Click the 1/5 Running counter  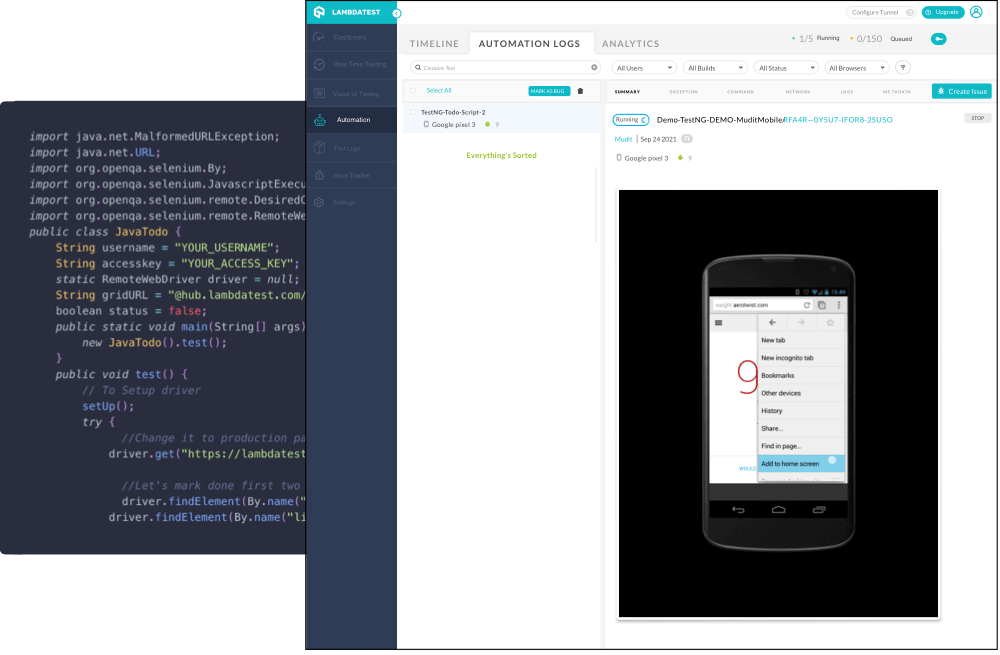pyautogui.click(x=816, y=39)
